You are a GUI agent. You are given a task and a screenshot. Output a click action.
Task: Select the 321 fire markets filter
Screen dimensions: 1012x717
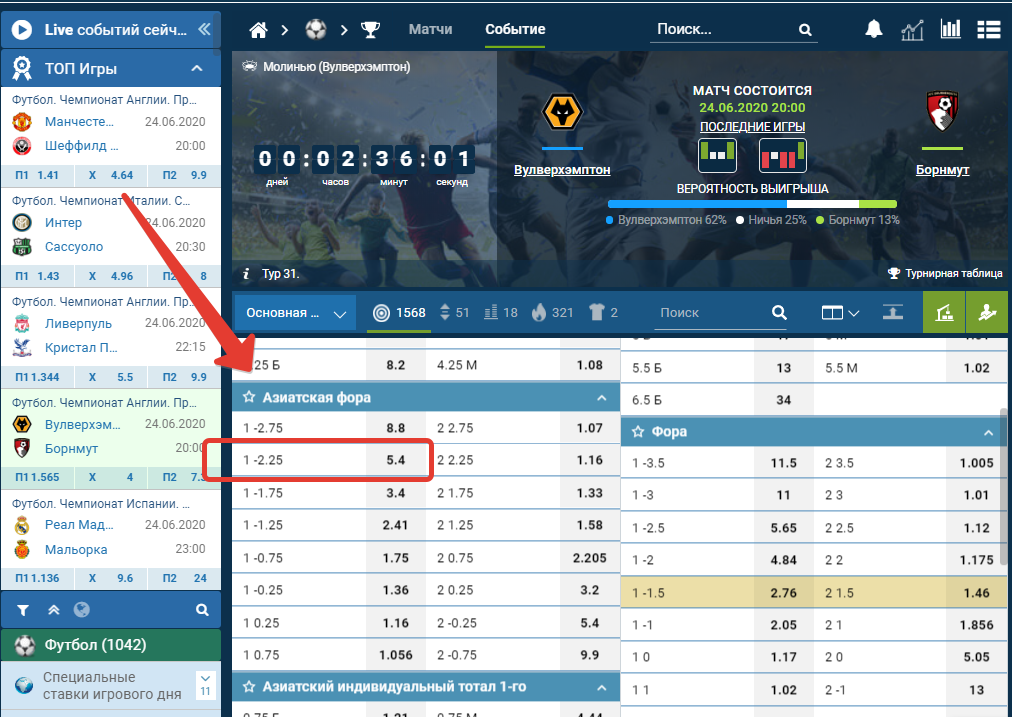pyautogui.click(x=552, y=313)
